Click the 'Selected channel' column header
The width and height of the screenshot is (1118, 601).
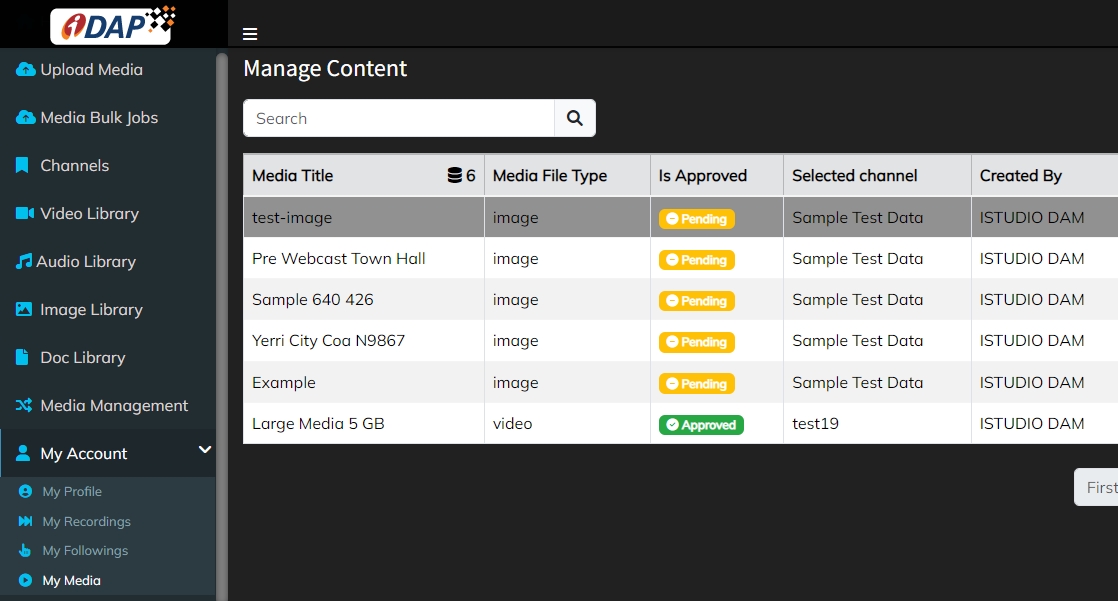(877, 175)
